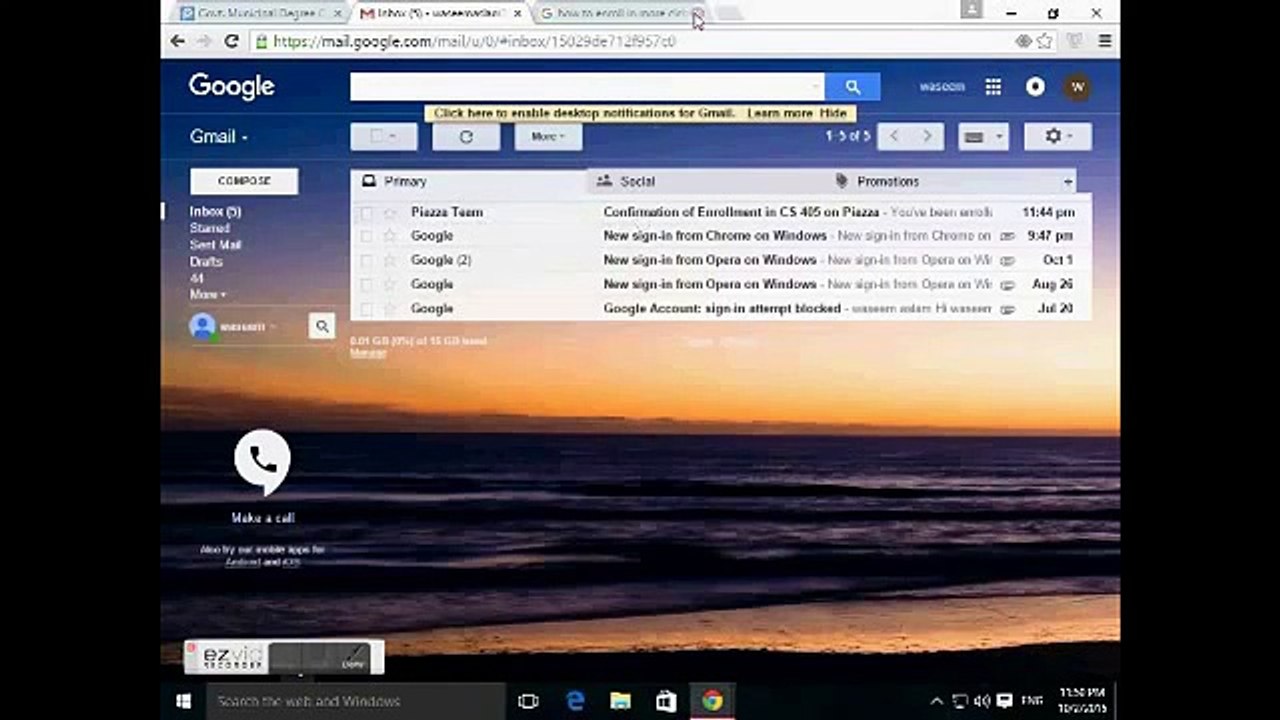Select checkbox of Jul 20 Google email
The height and width of the screenshot is (720, 1280).
[366, 309]
